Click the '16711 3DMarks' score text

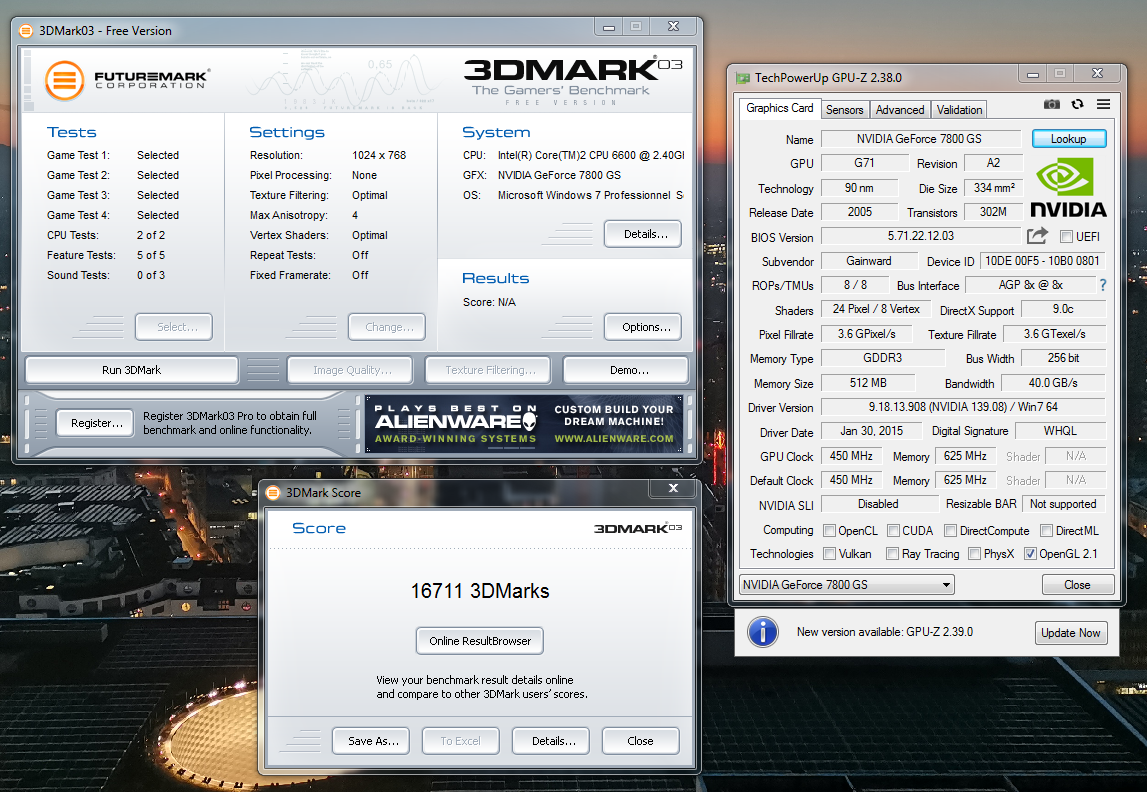[x=480, y=591]
